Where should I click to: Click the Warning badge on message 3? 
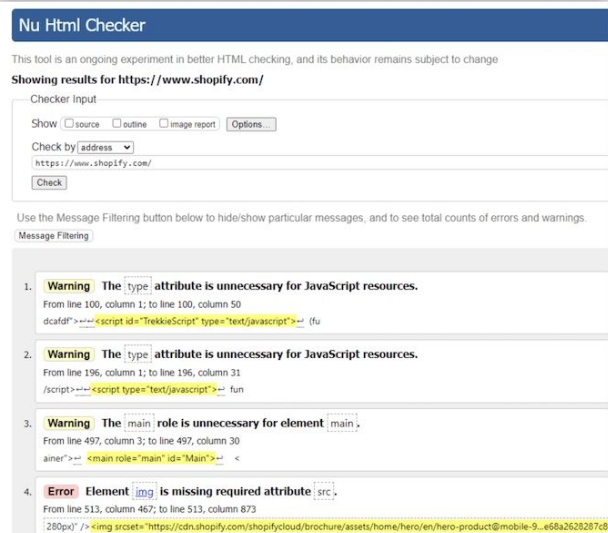click(69, 423)
